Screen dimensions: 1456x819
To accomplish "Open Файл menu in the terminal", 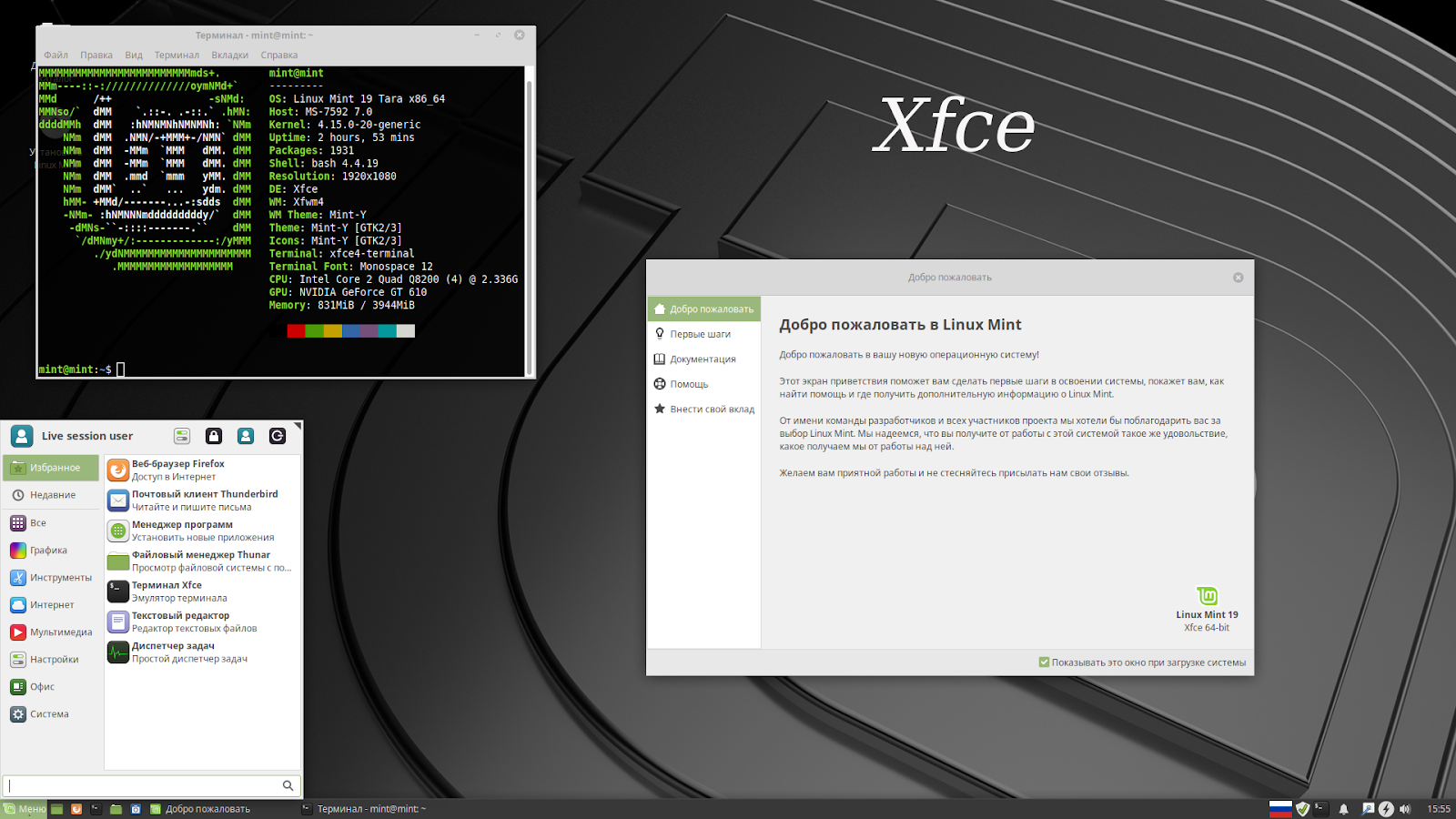I will pos(56,56).
